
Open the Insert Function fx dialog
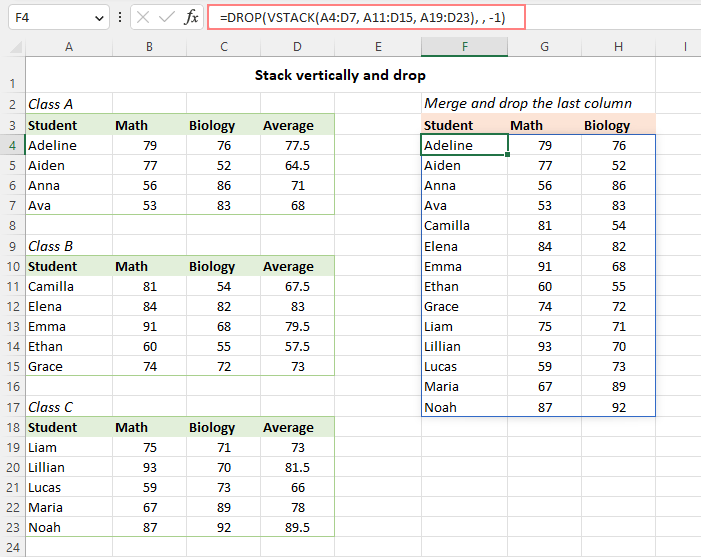192,18
